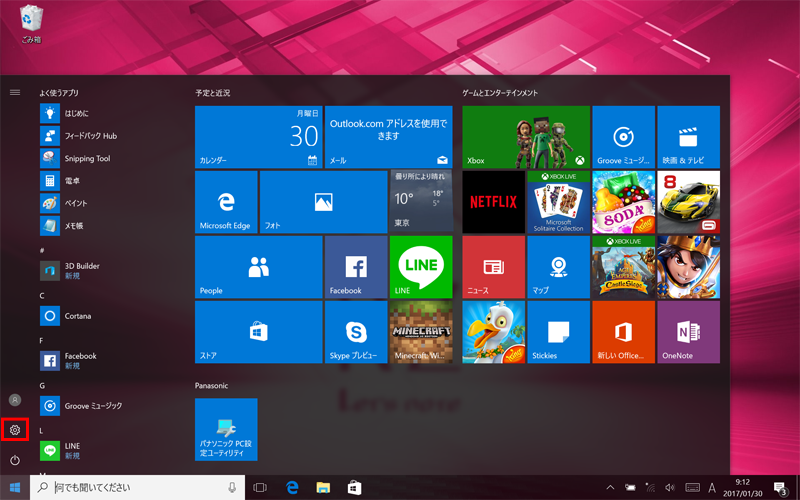The width and height of the screenshot is (800, 500).
Task: Open the マップ tile
Action: click(559, 267)
